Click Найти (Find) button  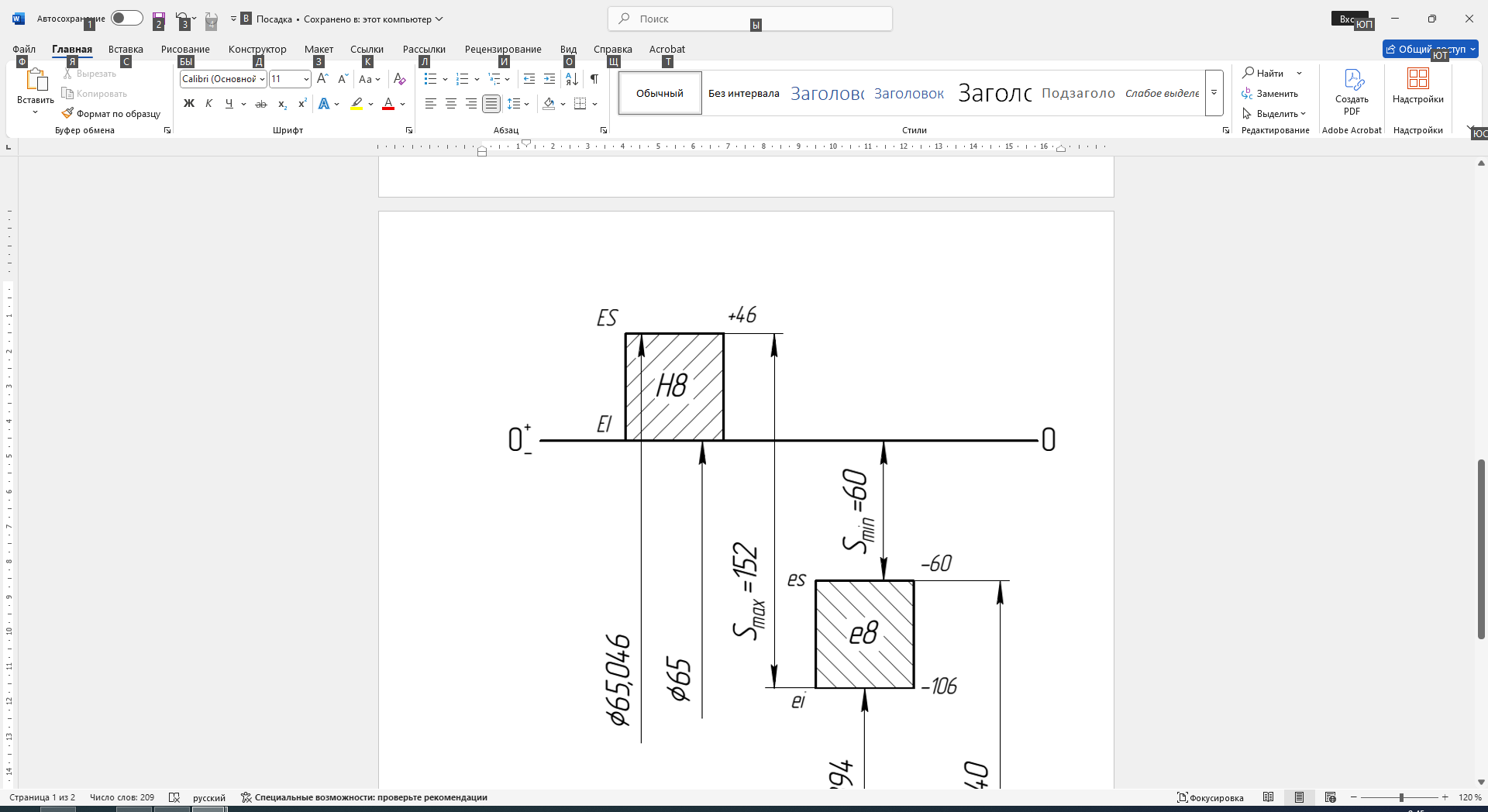pyautogui.click(x=1264, y=73)
